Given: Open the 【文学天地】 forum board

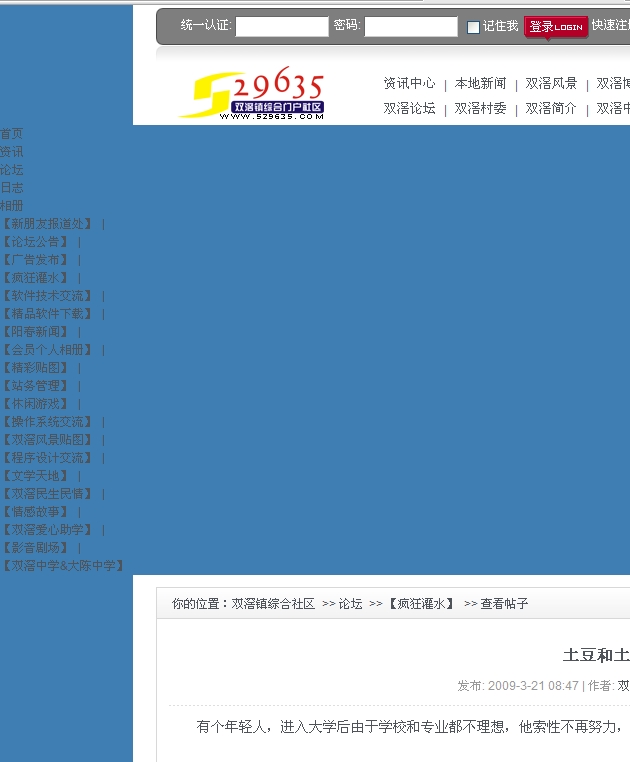Looking at the screenshot, I should (x=35, y=475).
